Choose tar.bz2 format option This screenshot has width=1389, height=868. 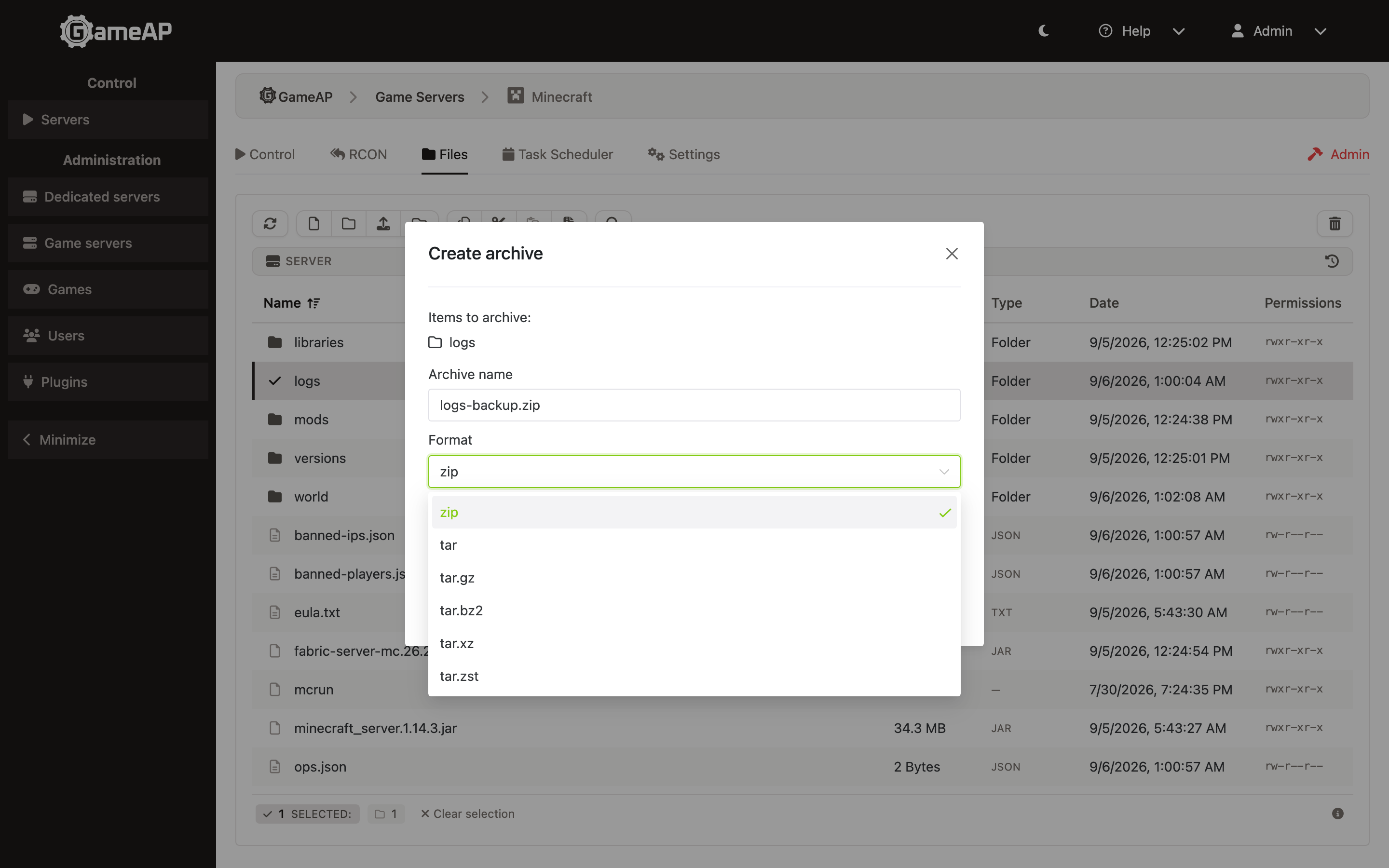click(694, 610)
